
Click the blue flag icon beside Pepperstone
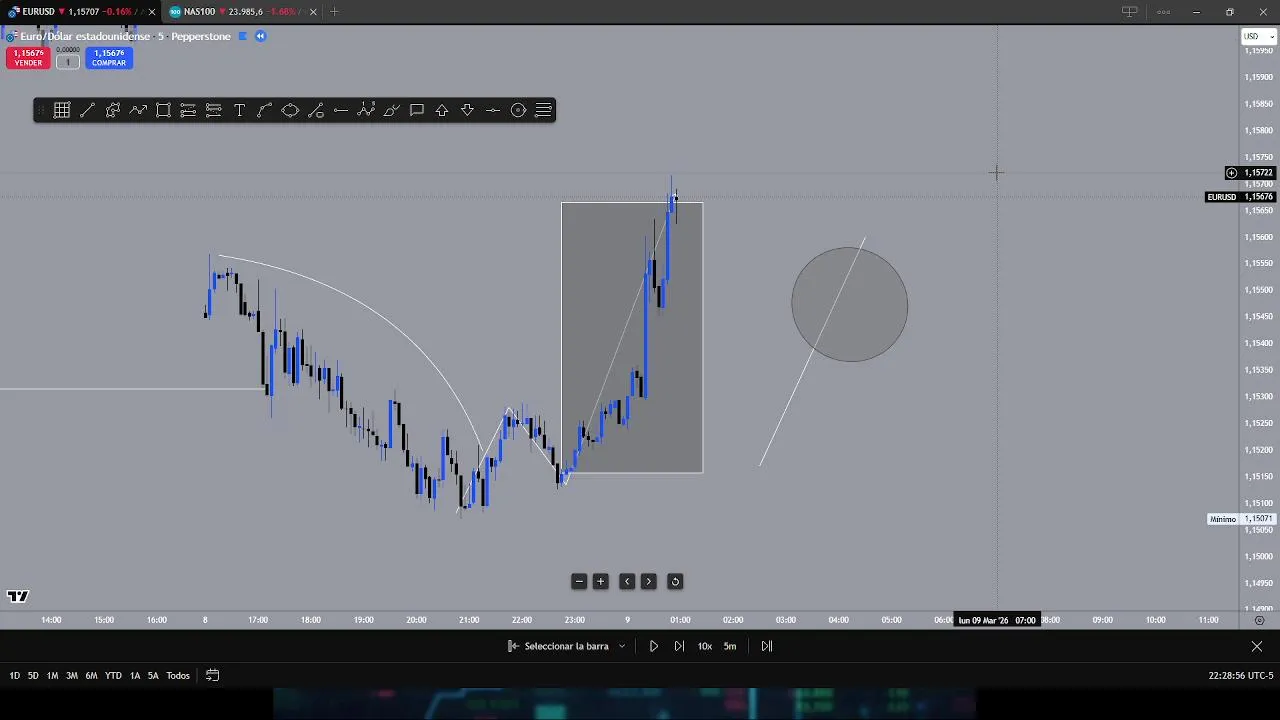pos(242,36)
